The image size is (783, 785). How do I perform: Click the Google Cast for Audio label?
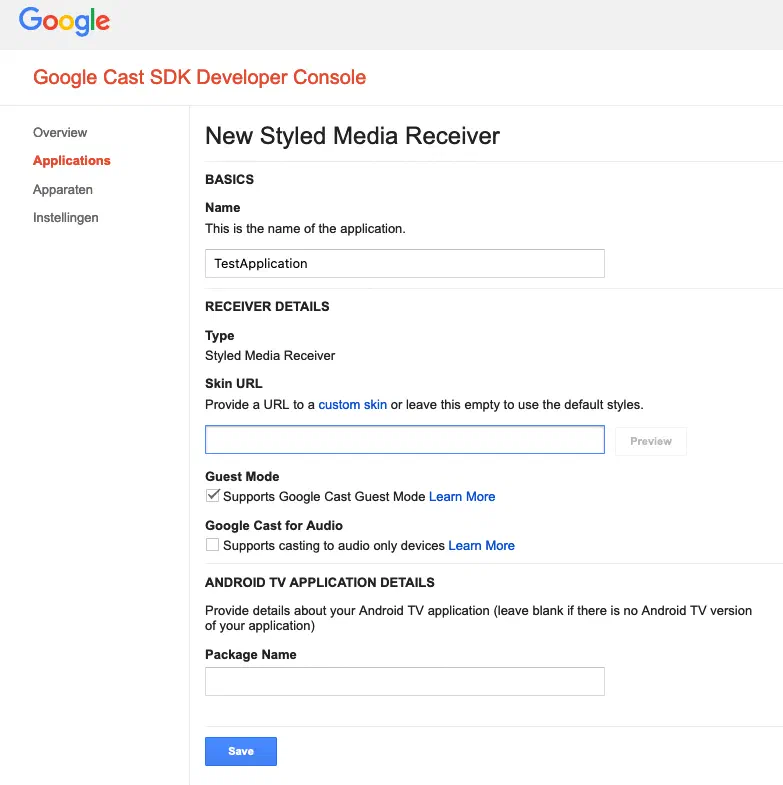click(x=274, y=525)
